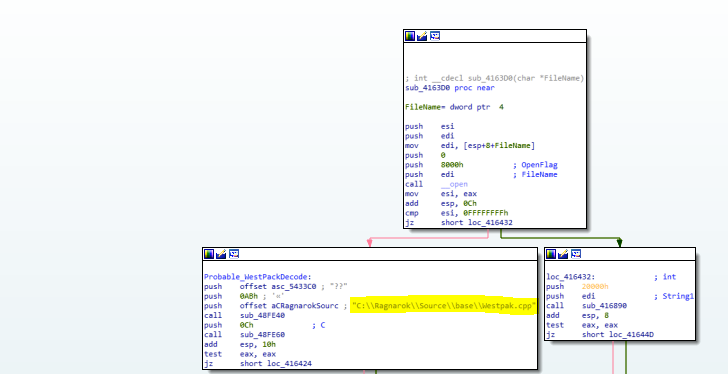Click the '; int' comment in loc_416432 node
Image resolution: width=728 pixels, height=374 pixels.
pyautogui.click(x=665, y=277)
